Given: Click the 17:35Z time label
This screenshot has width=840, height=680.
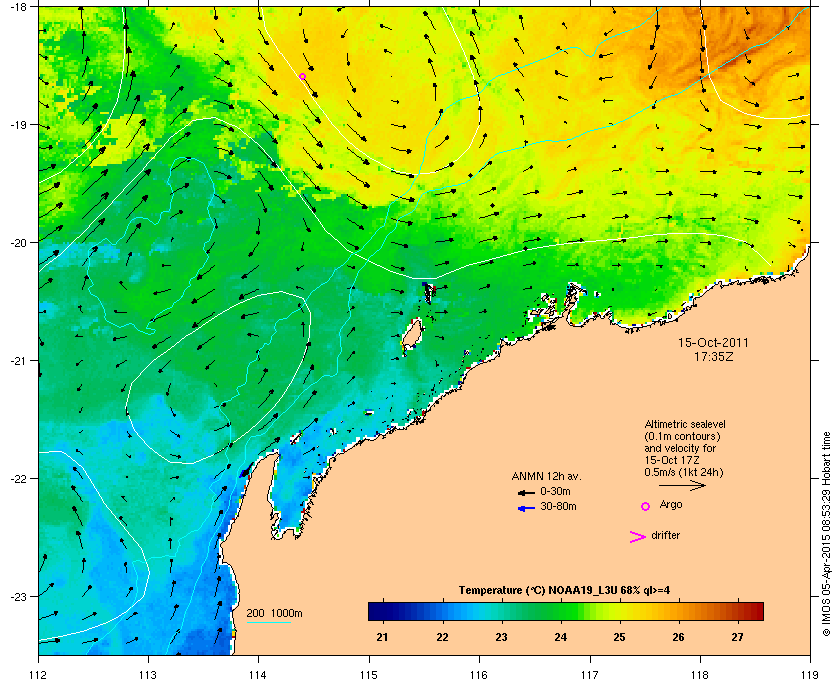Looking at the screenshot, I should point(713,356).
